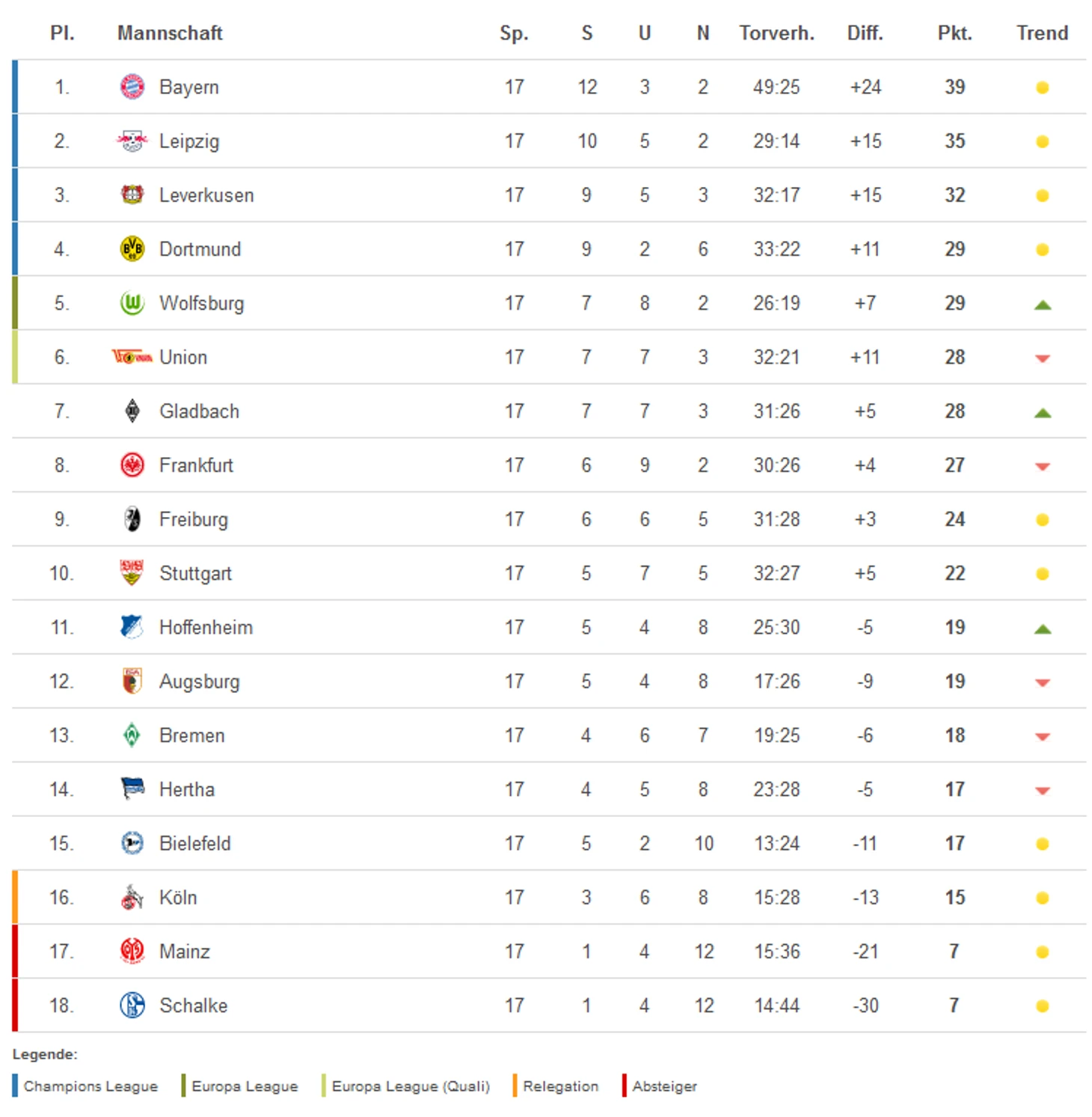
Task: Sort by the Torverh. column header
Action: tap(776, 33)
